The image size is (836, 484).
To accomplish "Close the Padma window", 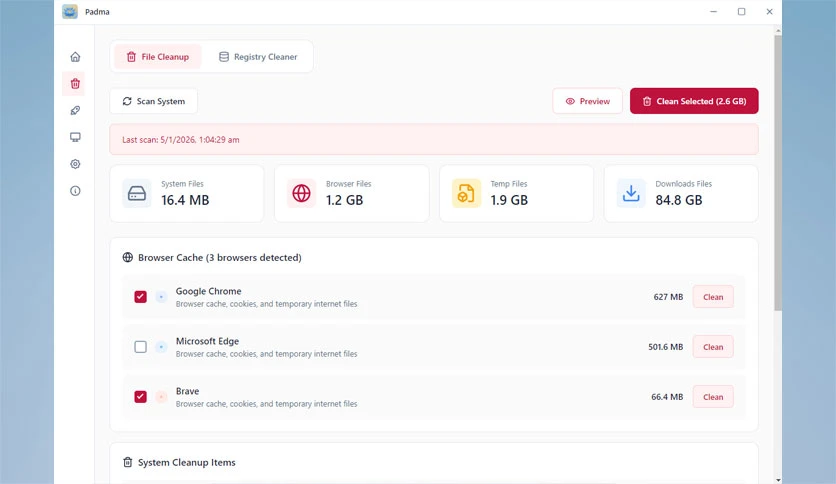I will (x=769, y=12).
